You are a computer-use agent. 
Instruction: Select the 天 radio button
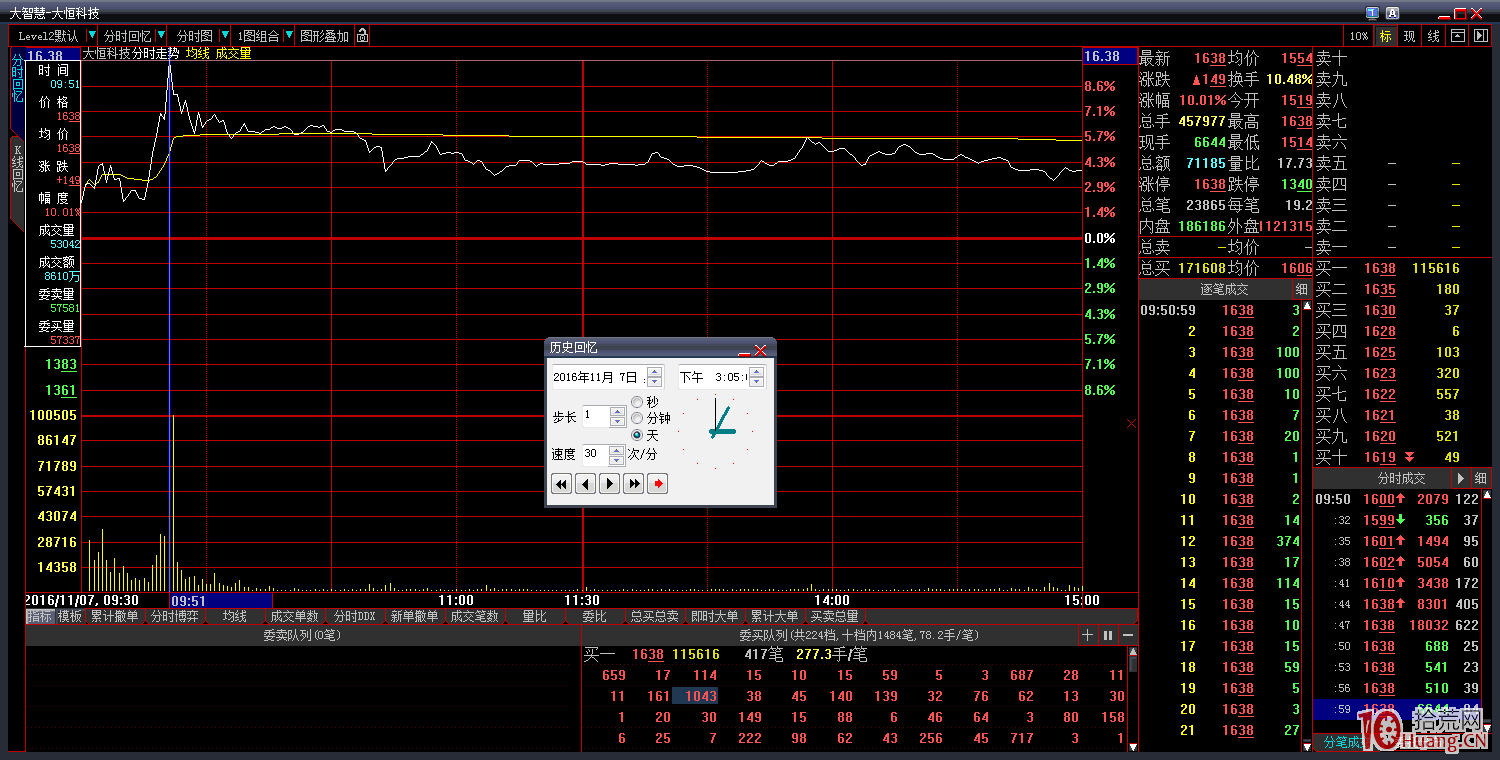pos(637,435)
